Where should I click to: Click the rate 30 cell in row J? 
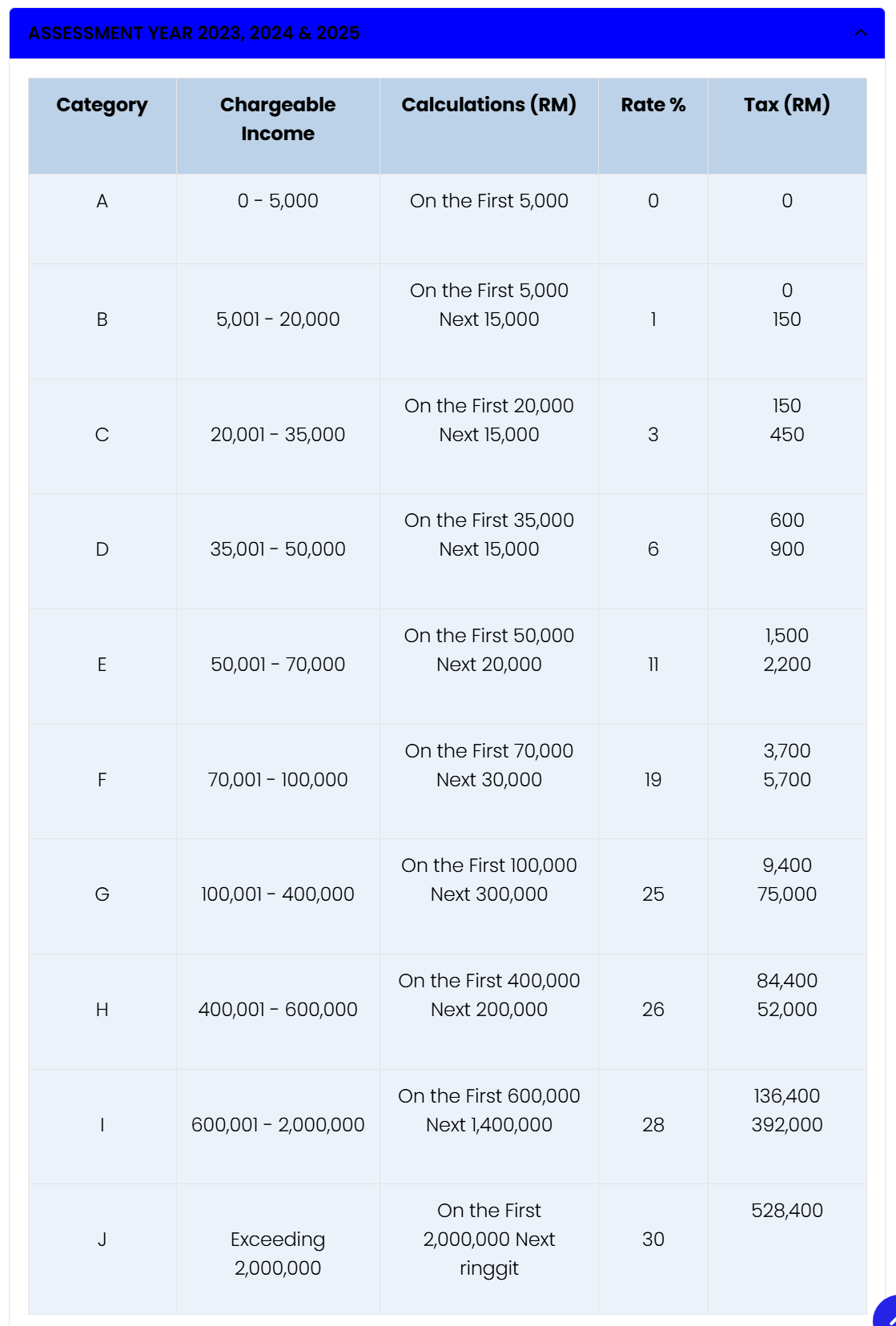click(653, 1240)
